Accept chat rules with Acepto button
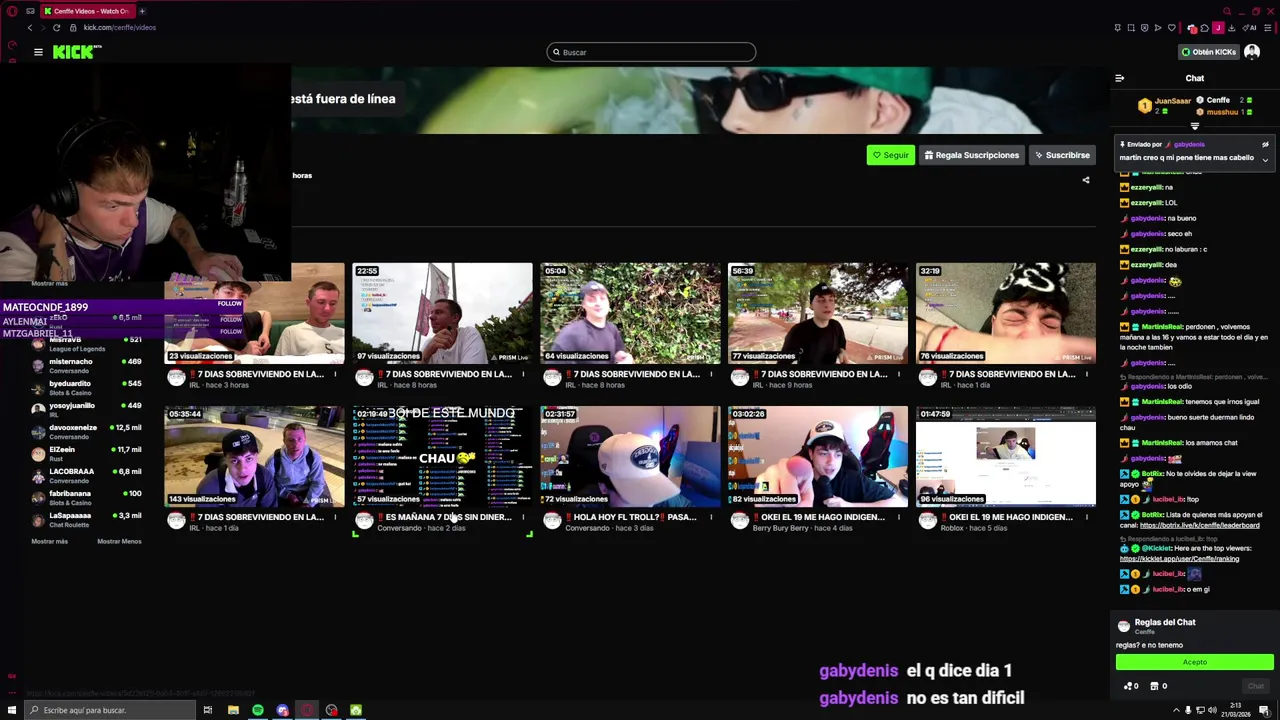 point(1195,662)
